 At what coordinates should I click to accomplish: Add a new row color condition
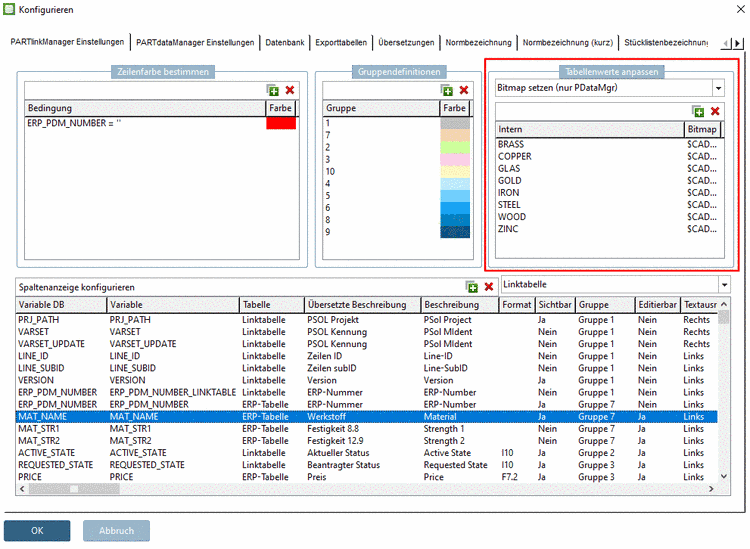point(274,90)
